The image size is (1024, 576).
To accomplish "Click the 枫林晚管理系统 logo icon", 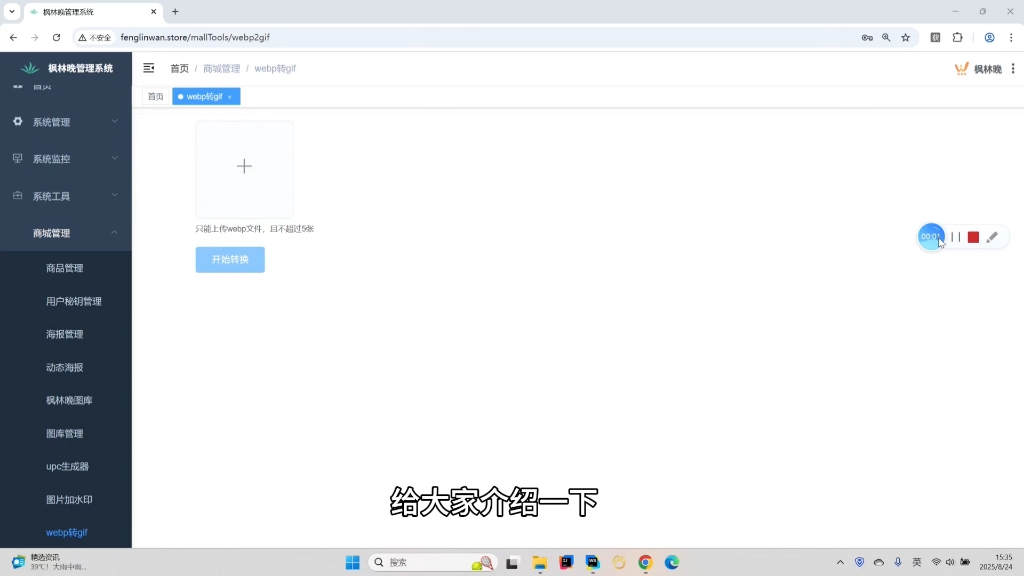I will pyautogui.click(x=29, y=68).
